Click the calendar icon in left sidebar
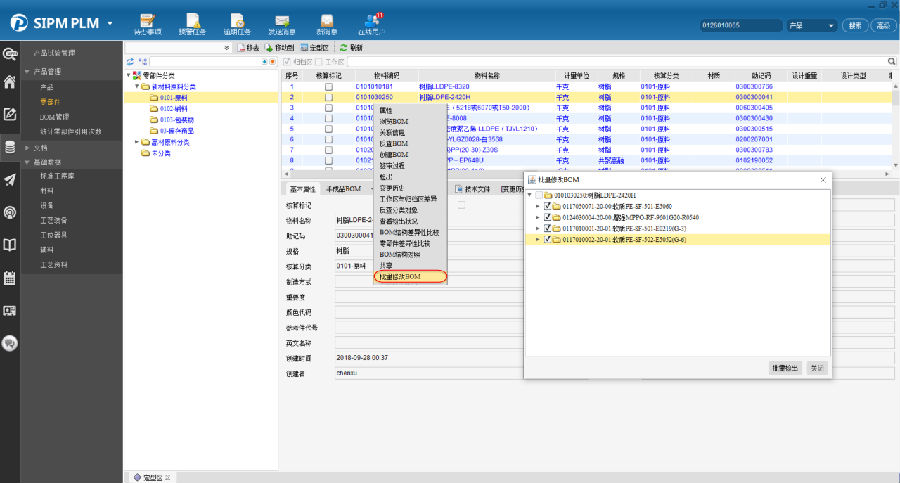The width and height of the screenshot is (900, 483). [x=10, y=278]
